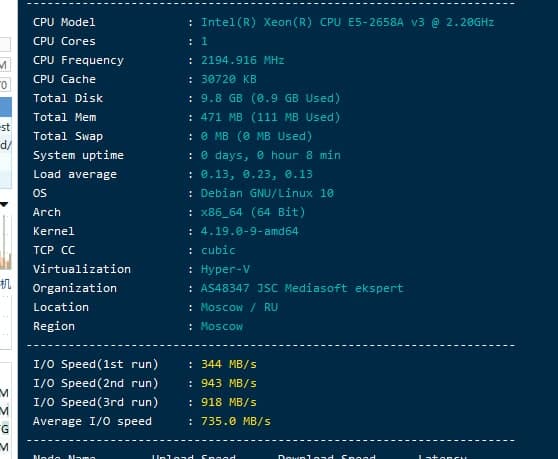
Task: Select the blue highlighted row in left panel
Action: tap(6, 107)
